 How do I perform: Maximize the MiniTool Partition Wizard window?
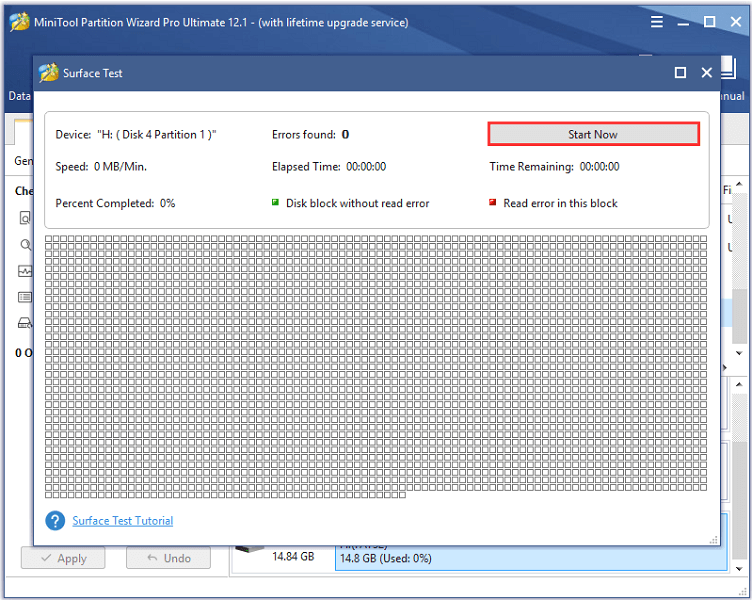[709, 22]
